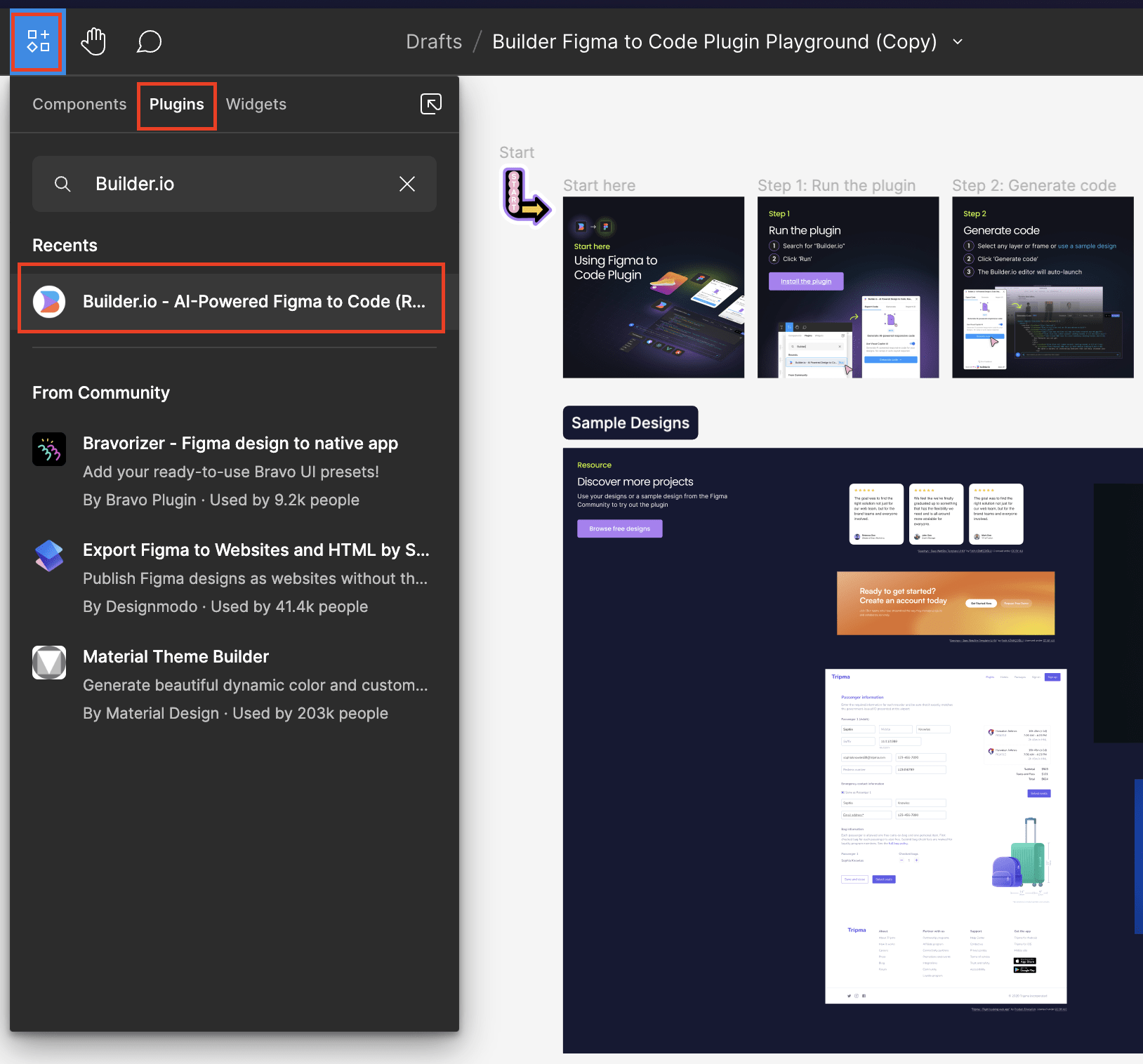
Task: Select the Start here frame thumbnail
Action: [654, 287]
